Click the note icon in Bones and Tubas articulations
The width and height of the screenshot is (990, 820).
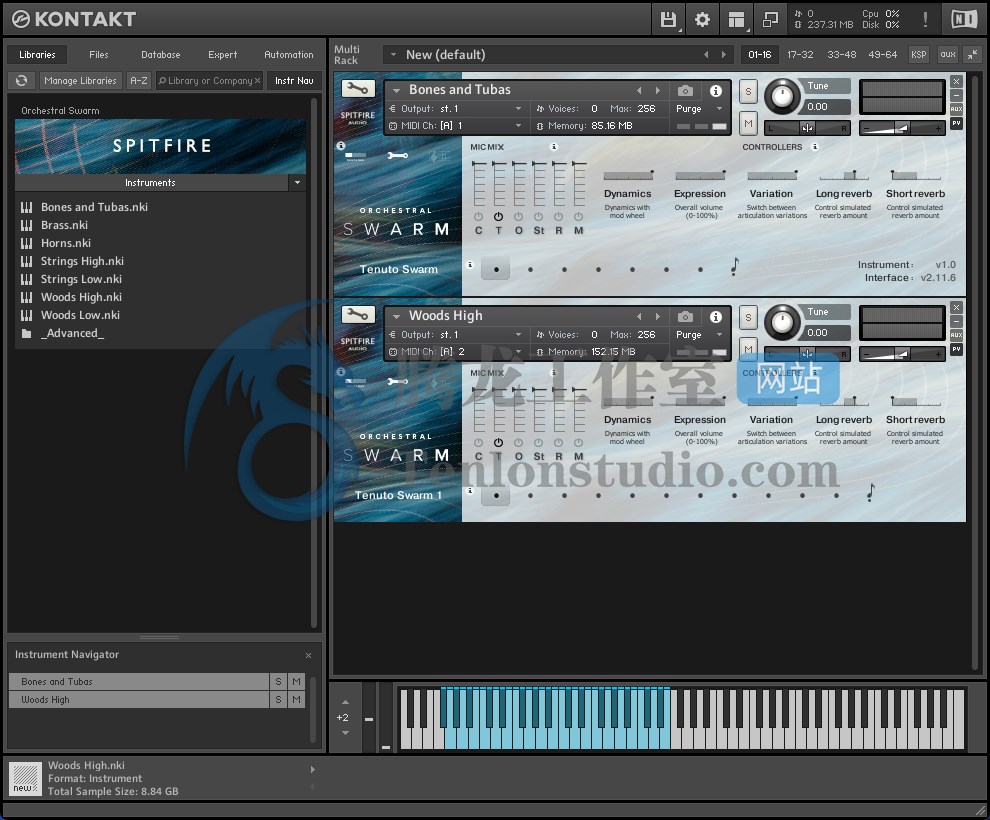[734, 267]
